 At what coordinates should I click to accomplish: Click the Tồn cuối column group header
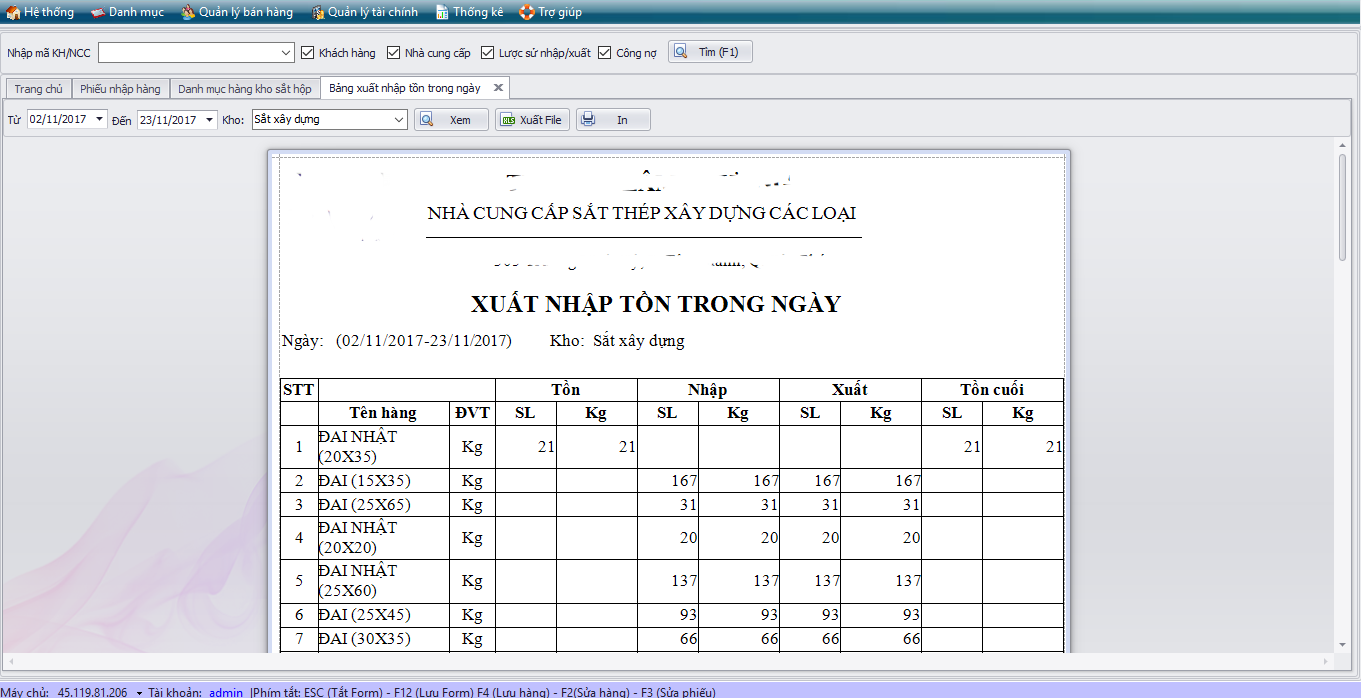pyautogui.click(x=992, y=390)
